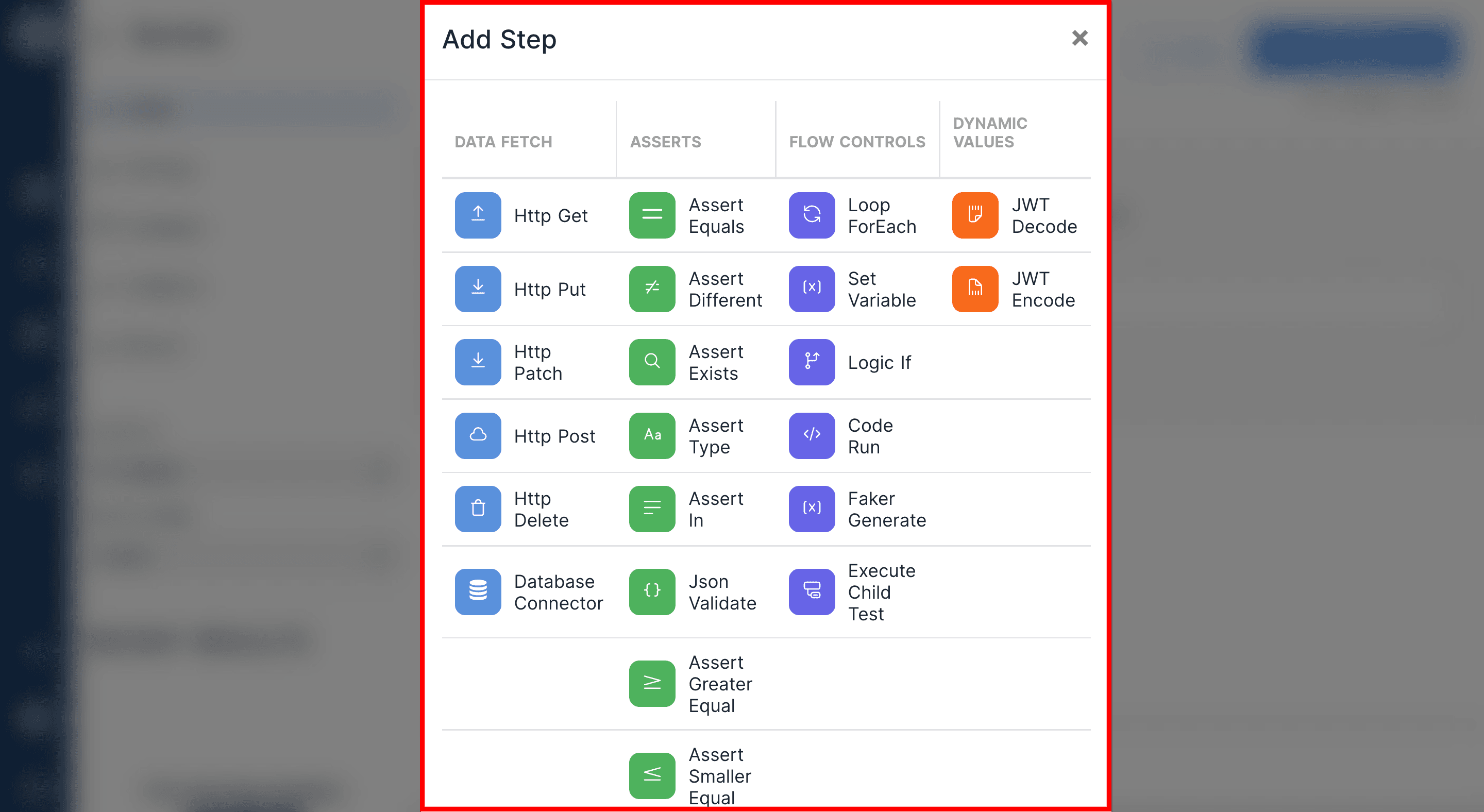The height and width of the screenshot is (812, 1484).
Task: Click the Assert Smaller Equal icon
Action: click(651, 775)
